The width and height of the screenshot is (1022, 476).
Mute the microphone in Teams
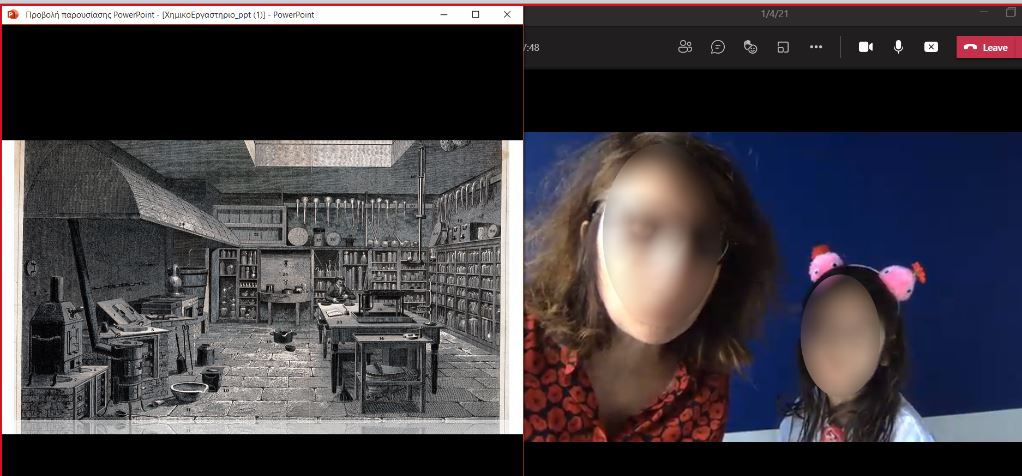(x=898, y=47)
